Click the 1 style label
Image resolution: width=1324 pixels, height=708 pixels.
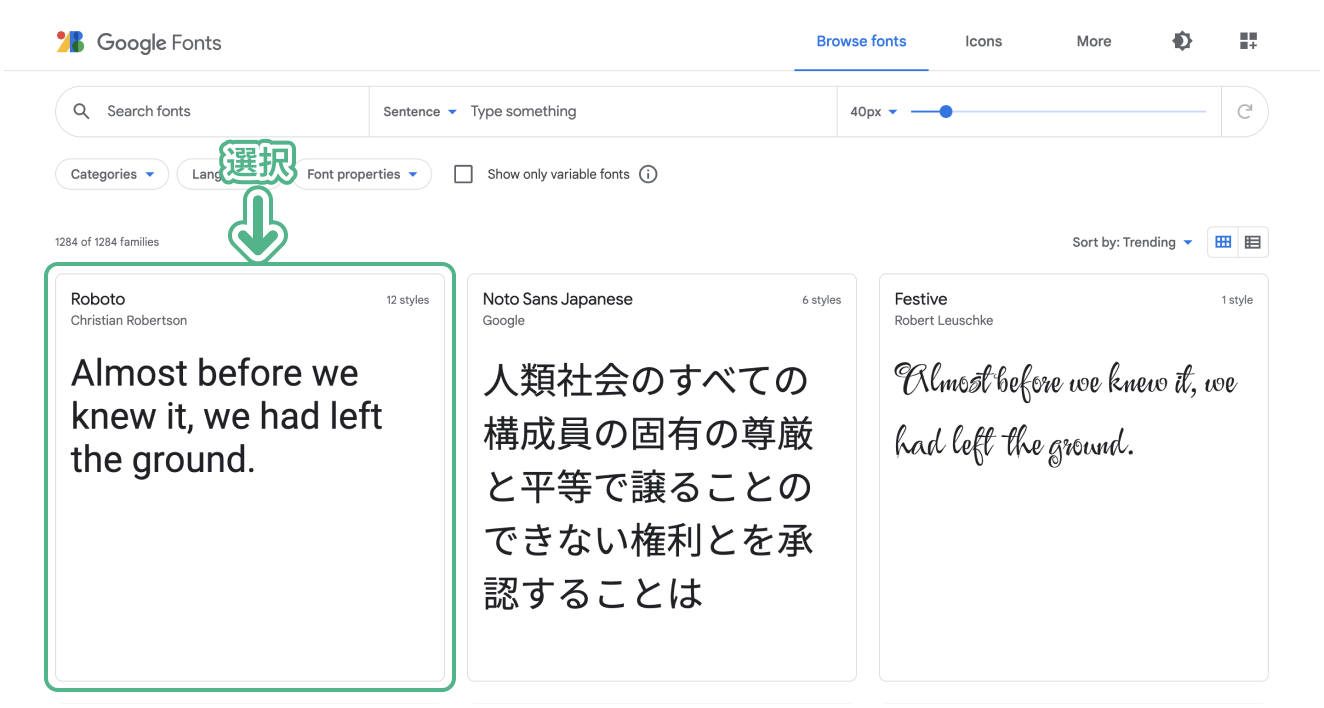click(x=1237, y=300)
